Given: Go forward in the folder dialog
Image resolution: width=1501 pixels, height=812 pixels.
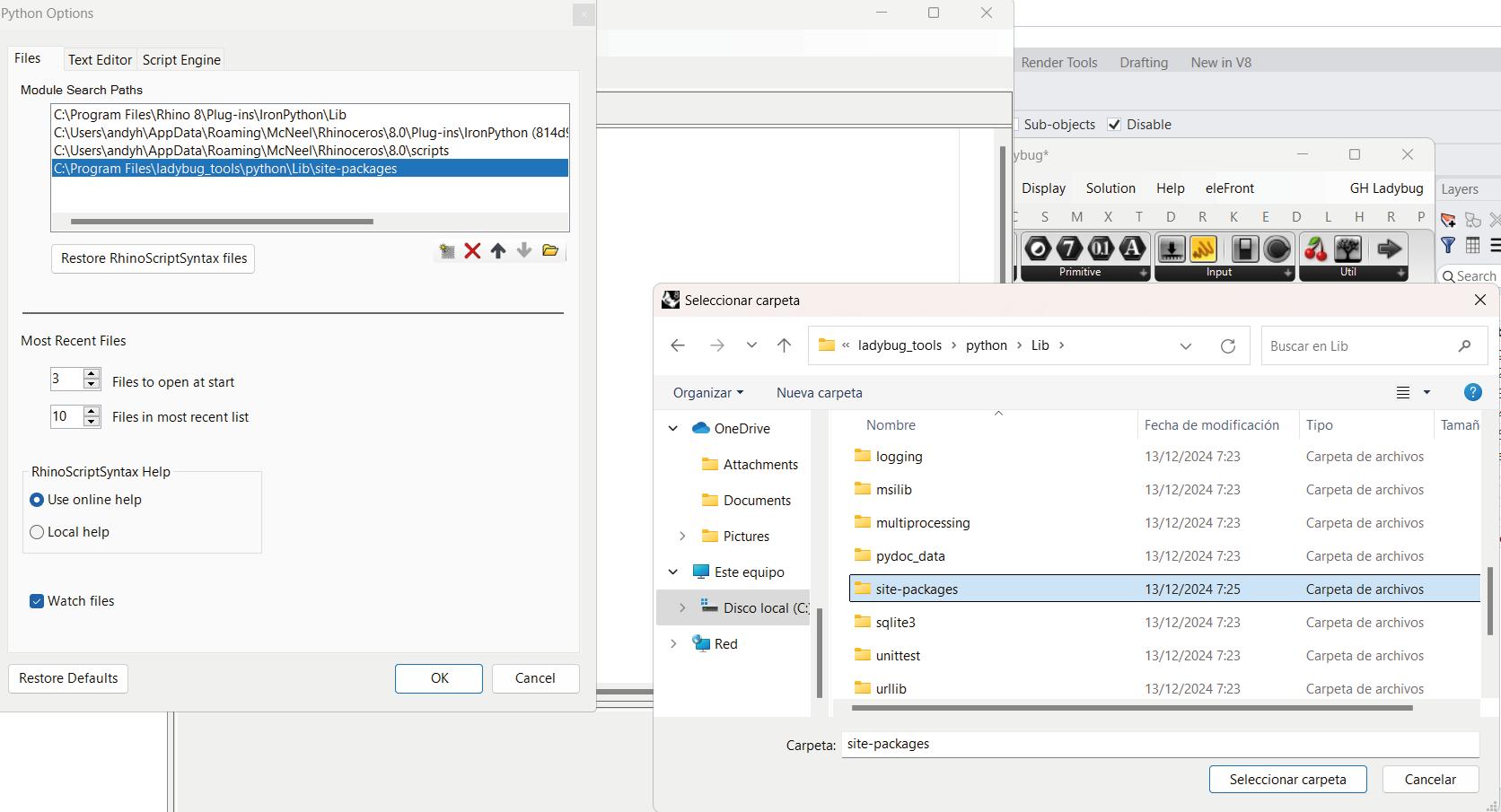Looking at the screenshot, I should tap(716, 345).
